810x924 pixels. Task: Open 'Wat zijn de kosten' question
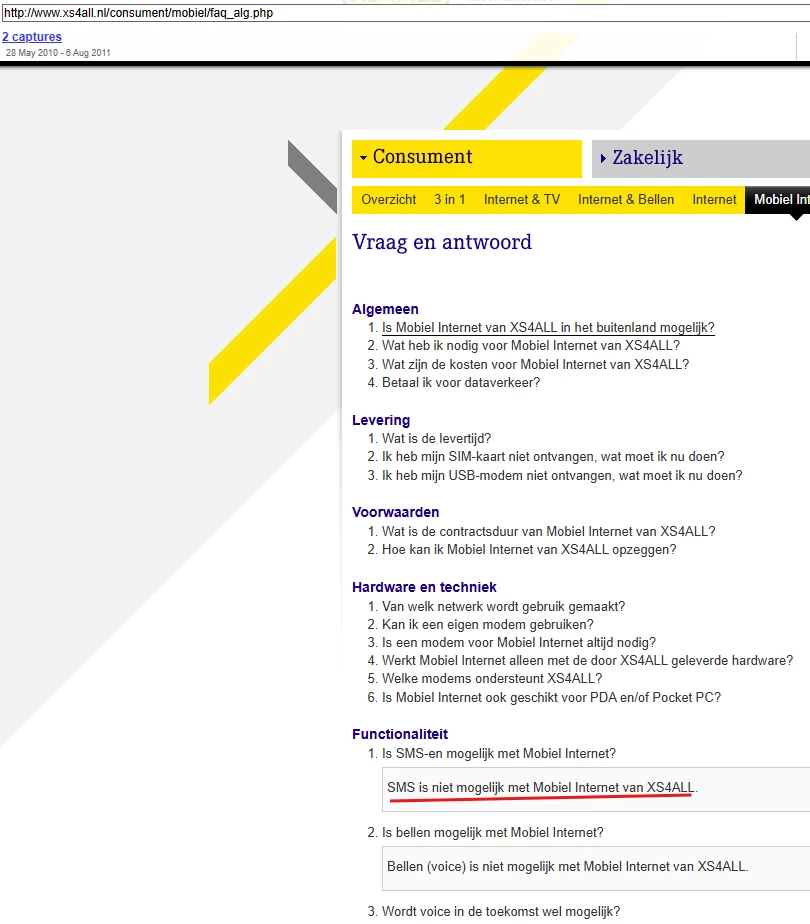[535, 365]
